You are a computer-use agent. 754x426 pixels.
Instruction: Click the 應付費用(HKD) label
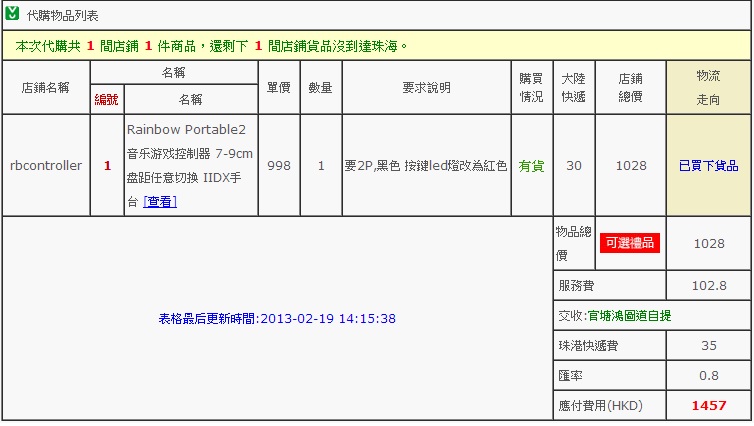point(600,406)
